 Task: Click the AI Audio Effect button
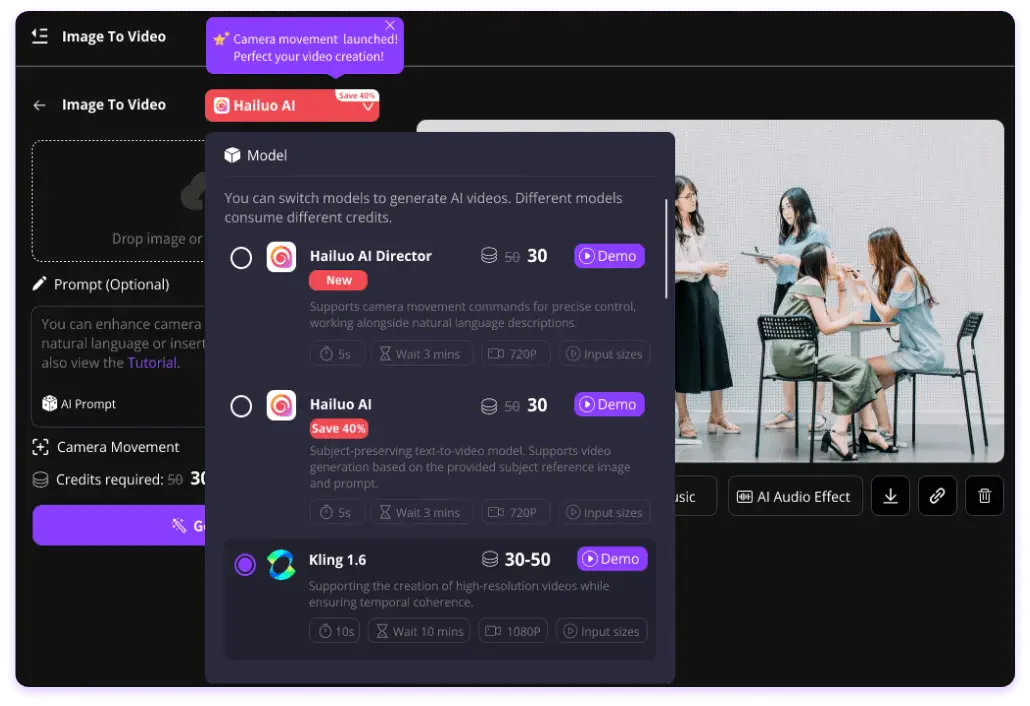(795, 495)
